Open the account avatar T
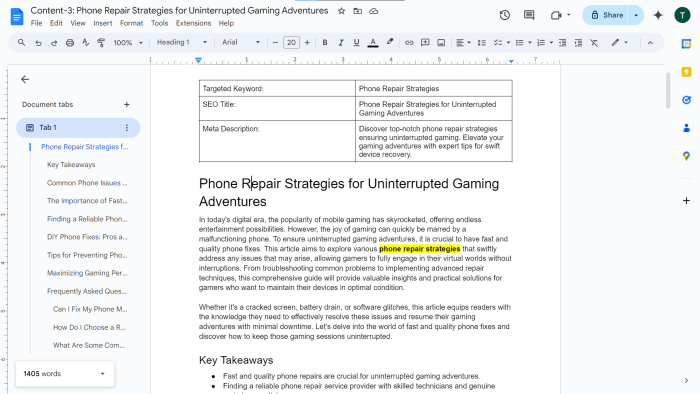The image size is (700, 394). pyautogui.click(x=682, y=15)
